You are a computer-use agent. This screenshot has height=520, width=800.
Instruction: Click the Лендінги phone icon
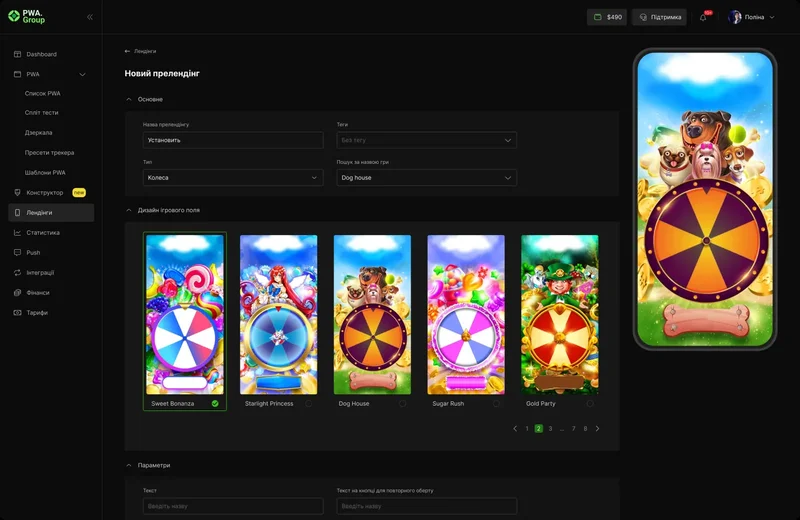[x=17, y=212]
